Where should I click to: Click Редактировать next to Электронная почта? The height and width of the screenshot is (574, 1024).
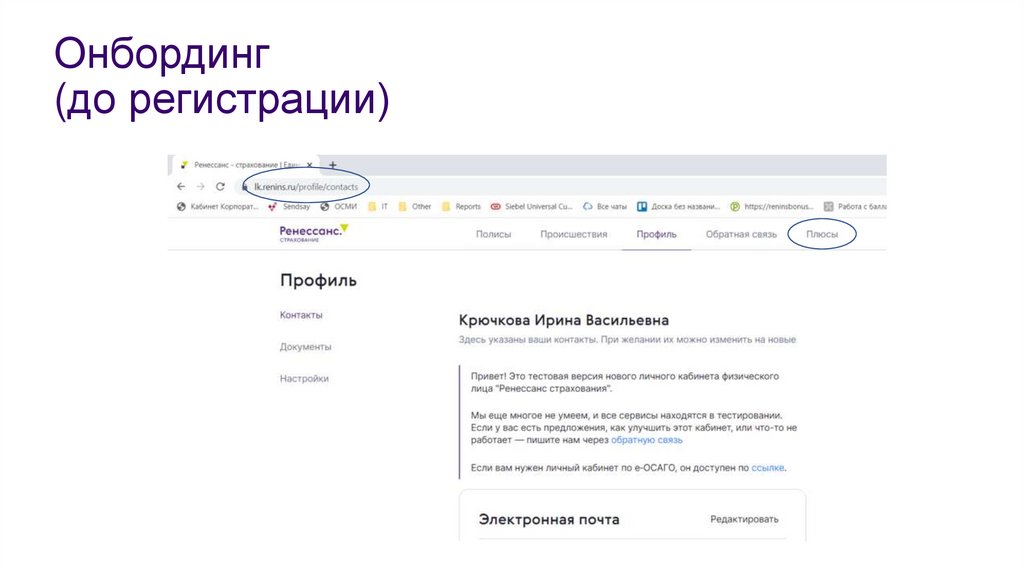click(744, 519)
